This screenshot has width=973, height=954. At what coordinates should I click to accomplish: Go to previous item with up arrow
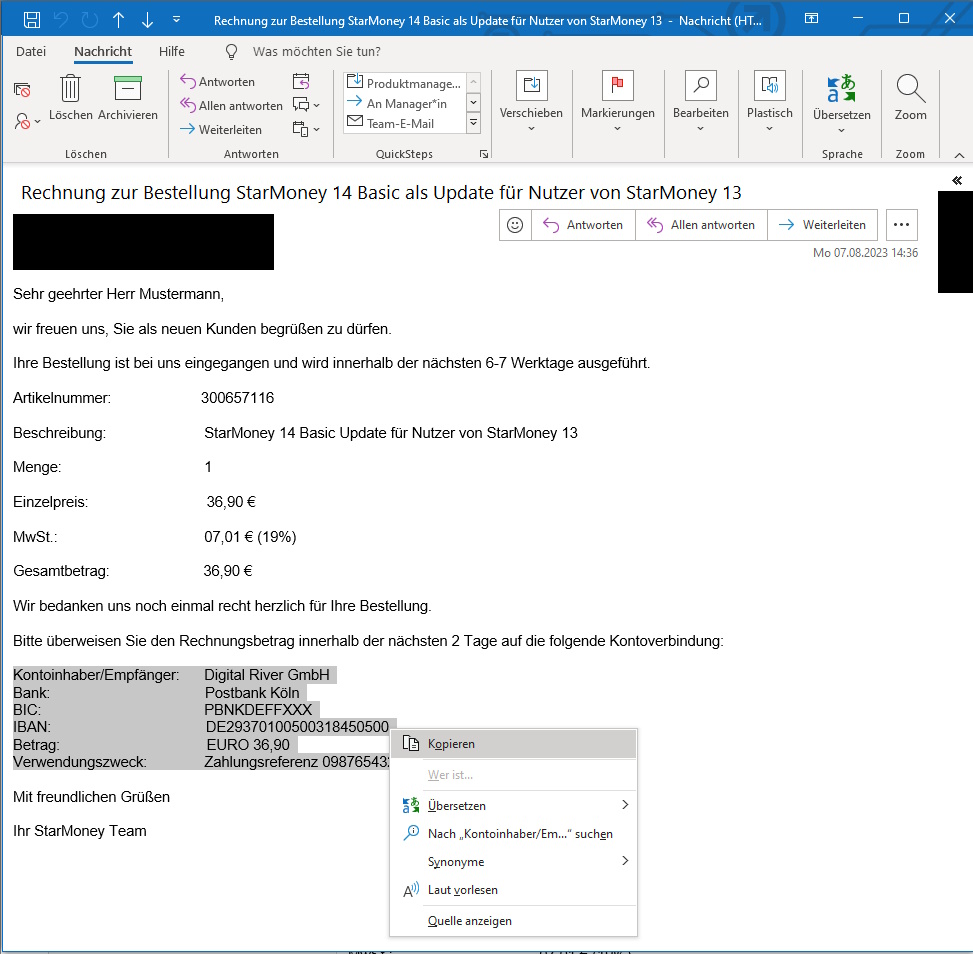tap(119, 20)
